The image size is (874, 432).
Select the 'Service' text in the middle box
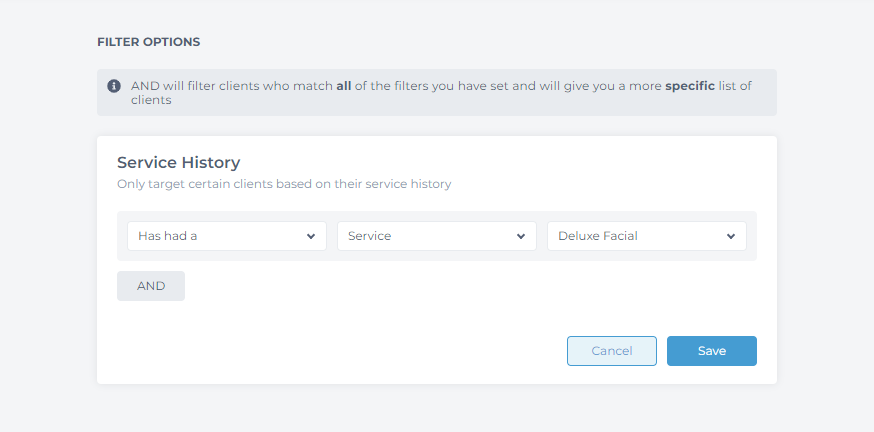pyautogui.click(x=370, y=236)
